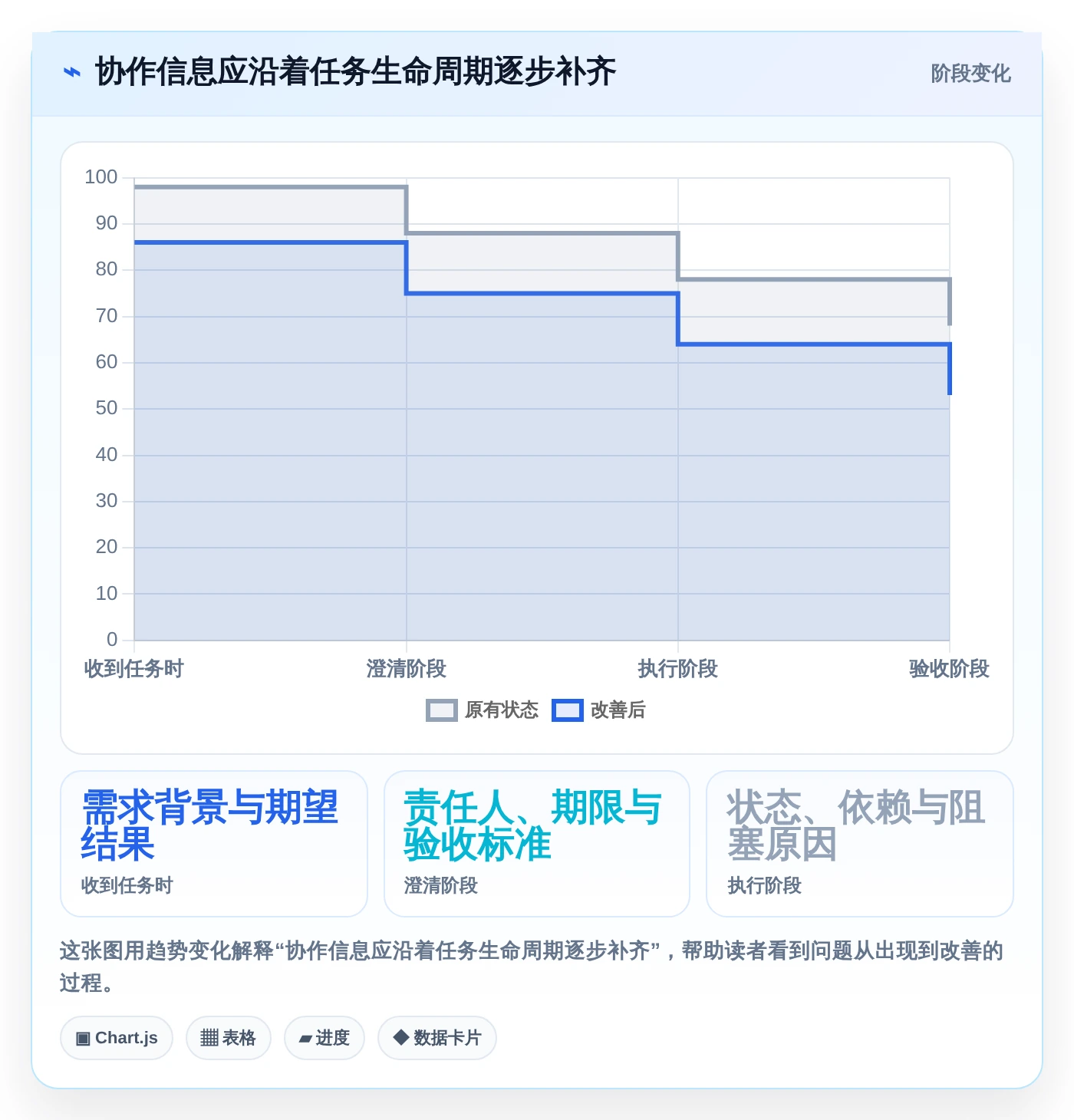1074x1120 pixels.
Task: Click the 原有状态 legend label
Action: (x=502, y=710)
